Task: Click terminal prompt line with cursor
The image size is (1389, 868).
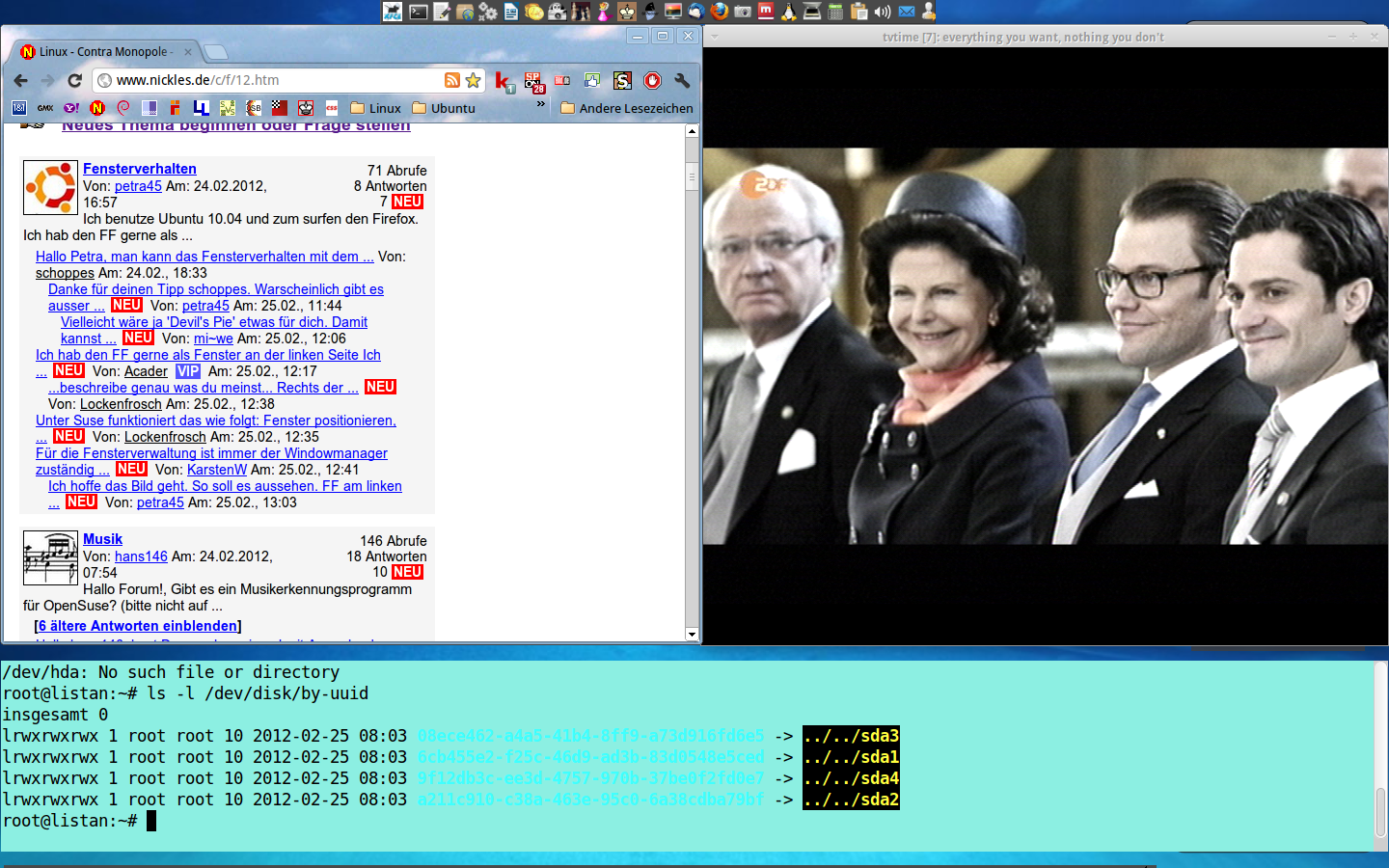Action: (x=79, y=821)
